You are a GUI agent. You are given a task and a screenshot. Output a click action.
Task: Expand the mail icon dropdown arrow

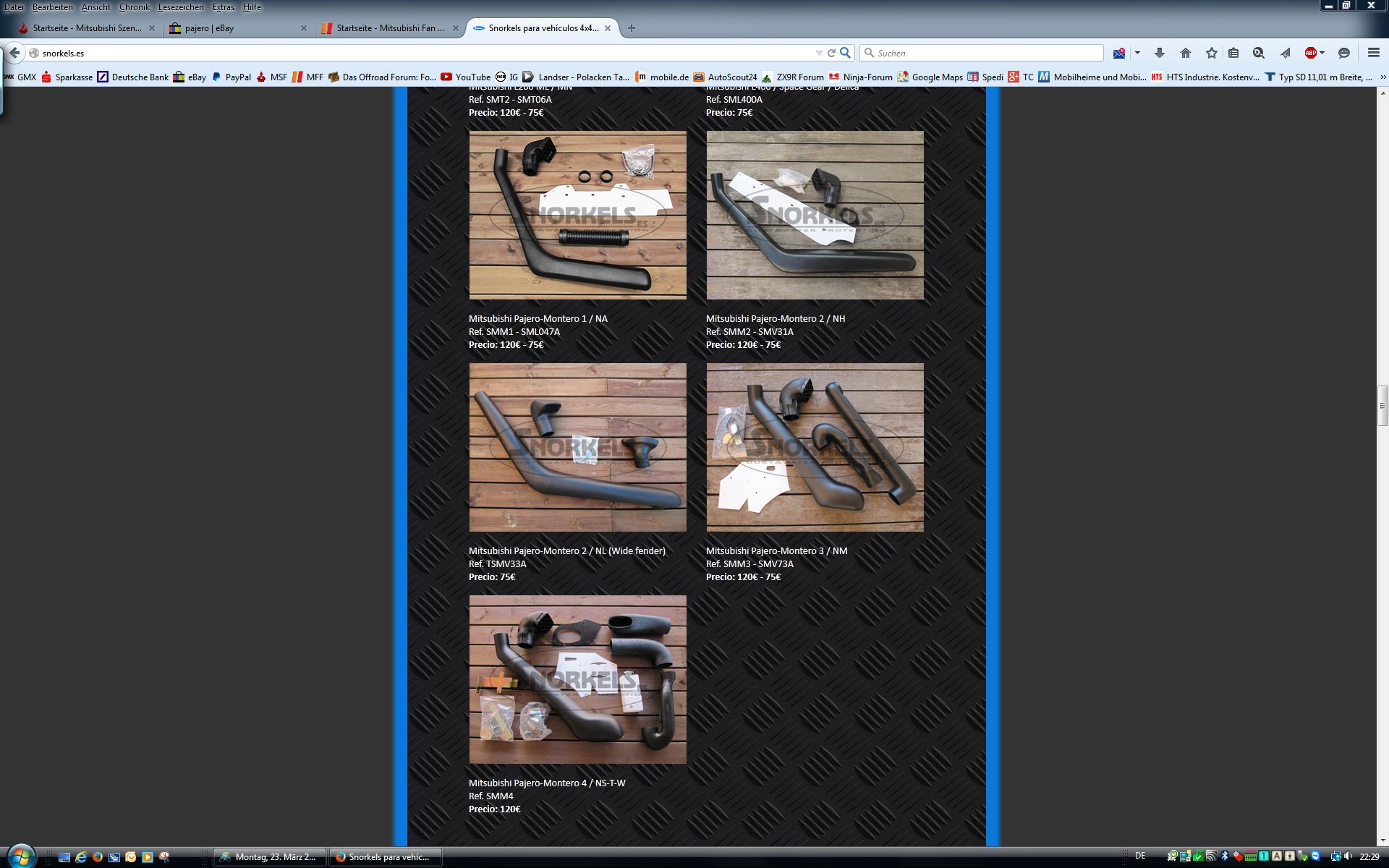coord(1137,53)
